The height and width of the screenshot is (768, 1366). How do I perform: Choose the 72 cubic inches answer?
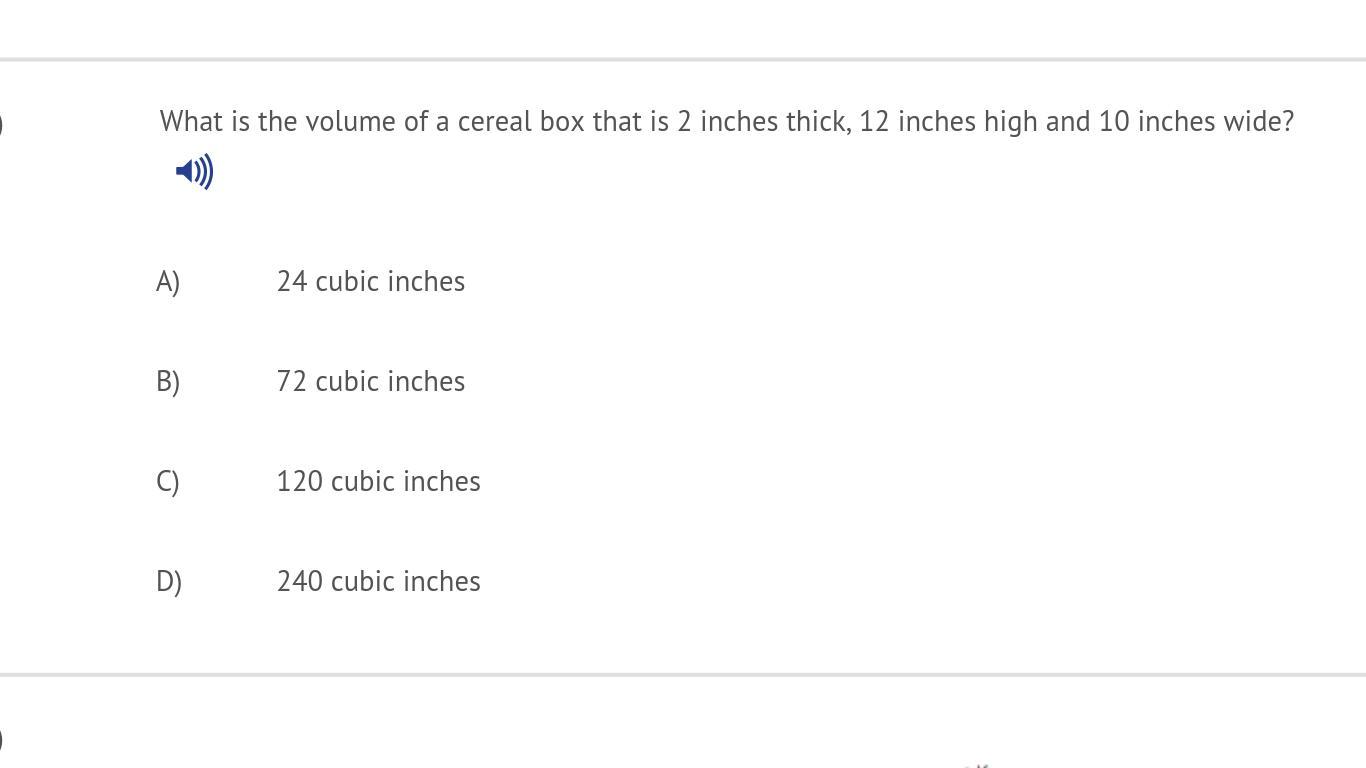tap(371, 381)
